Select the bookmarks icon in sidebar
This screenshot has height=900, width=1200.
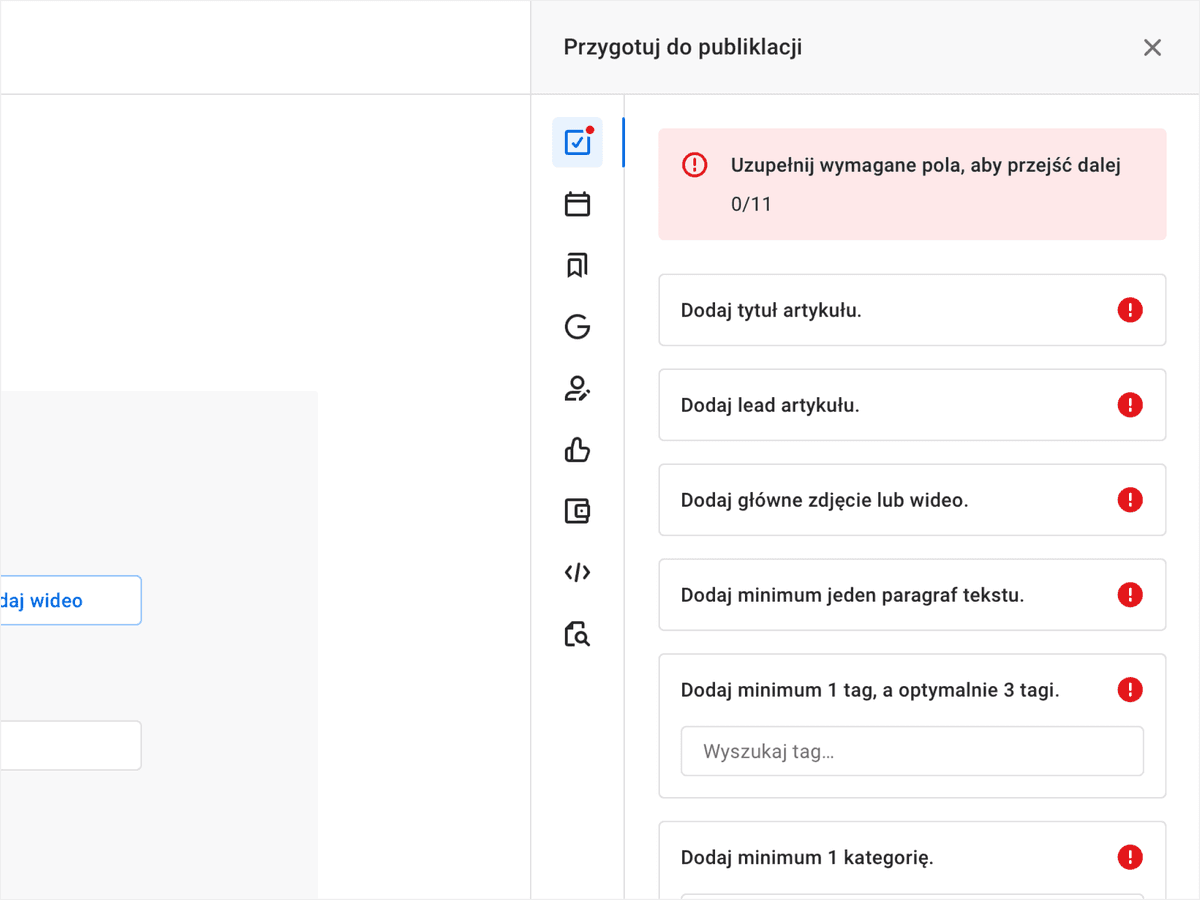coord(577,265)
